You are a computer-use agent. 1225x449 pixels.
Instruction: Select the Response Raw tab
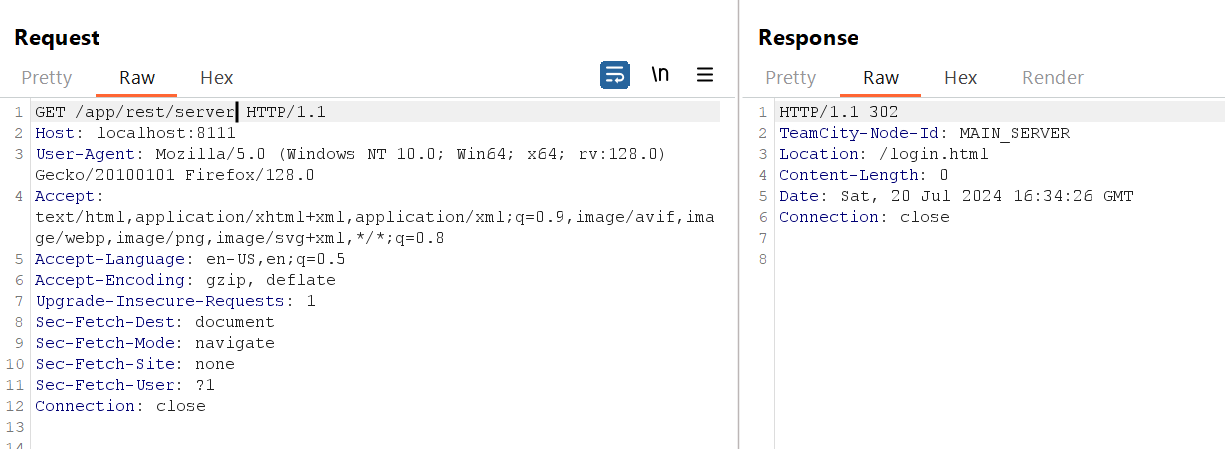pos(881,77)
